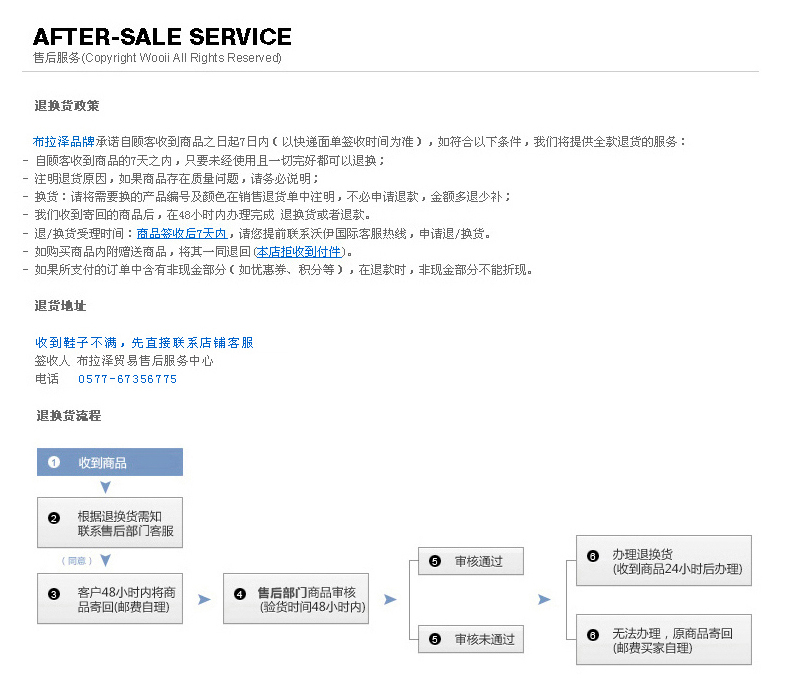Click the number 4 icon beside 售后部门商品审核
This screenshot has width=790, height=678.
click(x=240, y=594)
